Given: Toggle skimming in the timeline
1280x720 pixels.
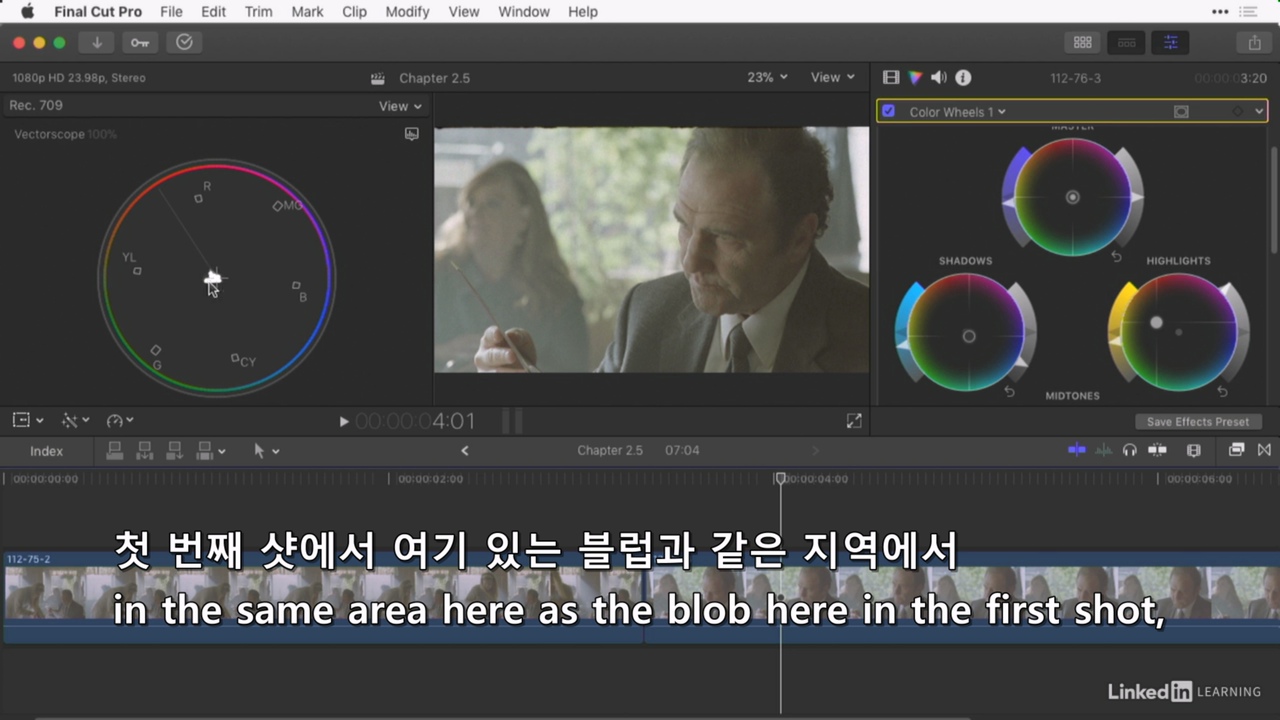Looking at the screenshot, I should pos(1077,450).
